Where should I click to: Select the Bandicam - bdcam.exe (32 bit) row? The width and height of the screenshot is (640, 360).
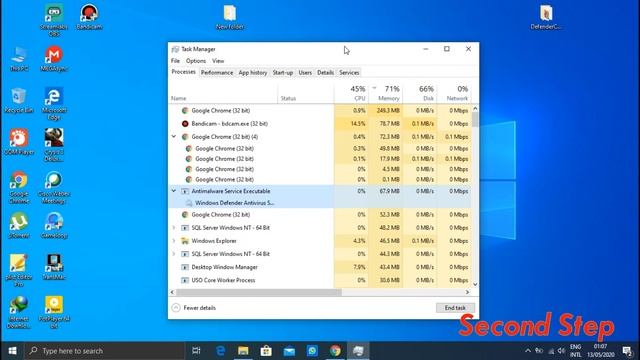click(320, 124)
